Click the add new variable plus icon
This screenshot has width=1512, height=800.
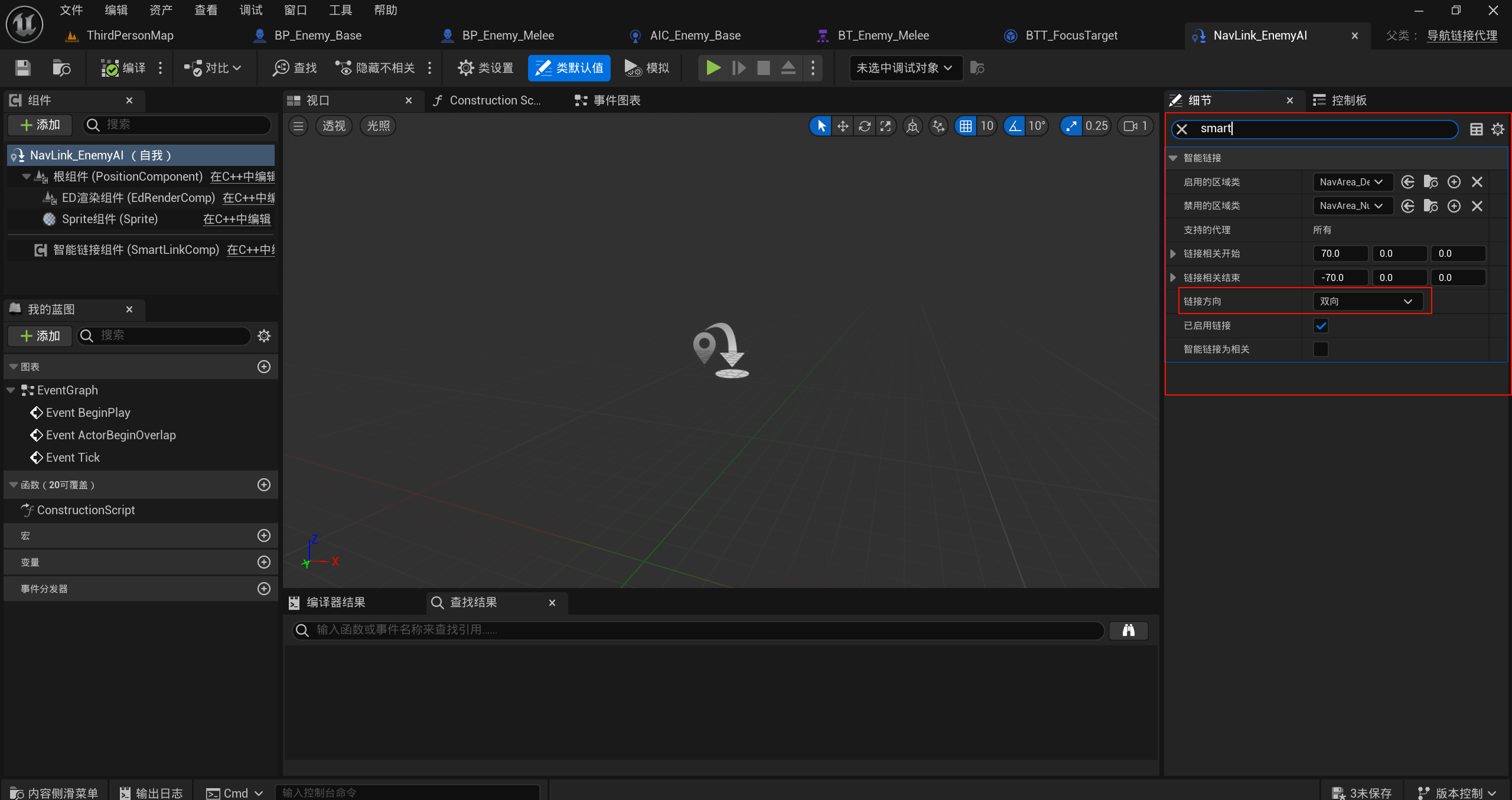coord(264,562)
